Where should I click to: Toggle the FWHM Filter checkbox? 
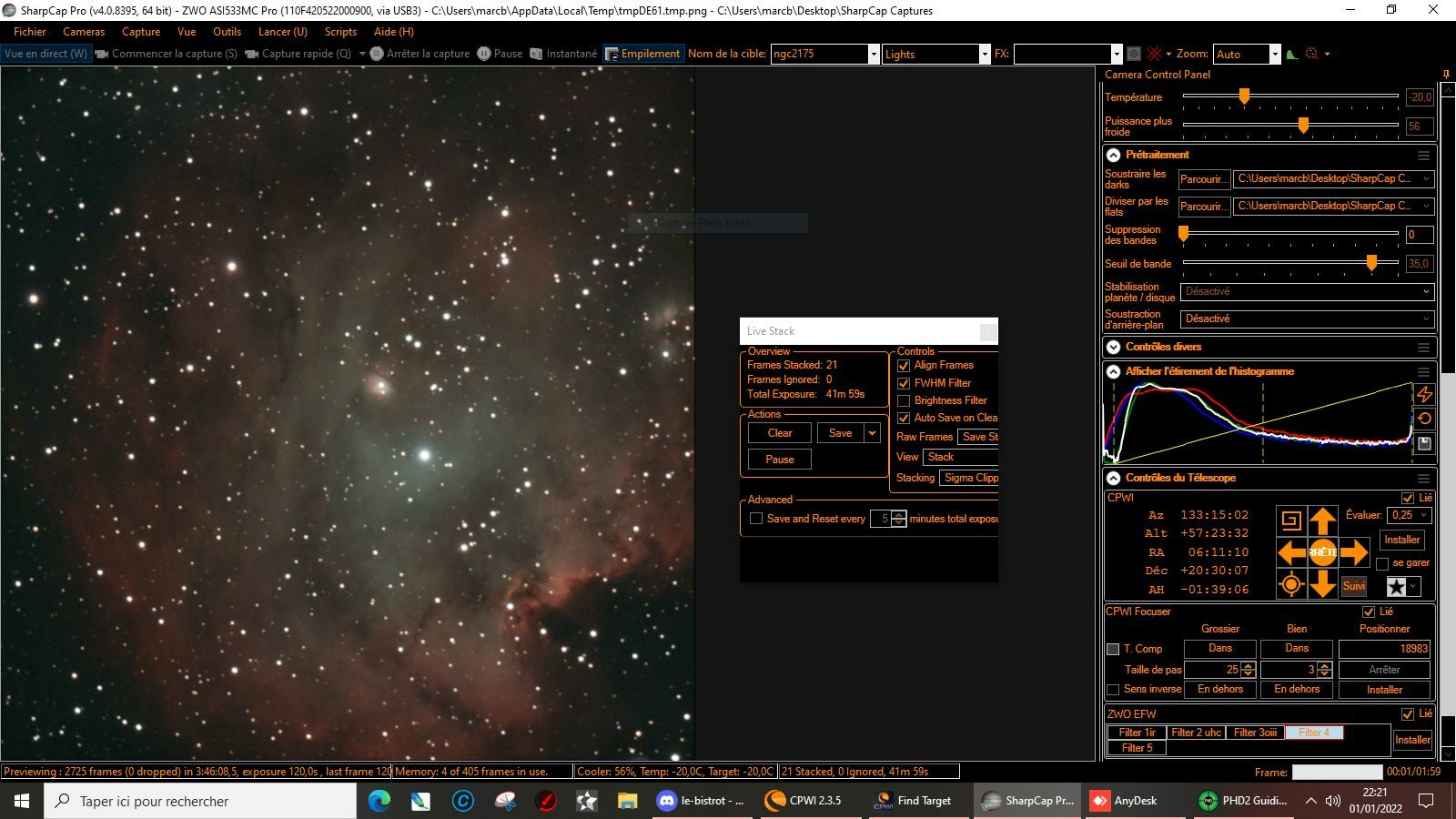pyautogui.click(x=904, y=384)
